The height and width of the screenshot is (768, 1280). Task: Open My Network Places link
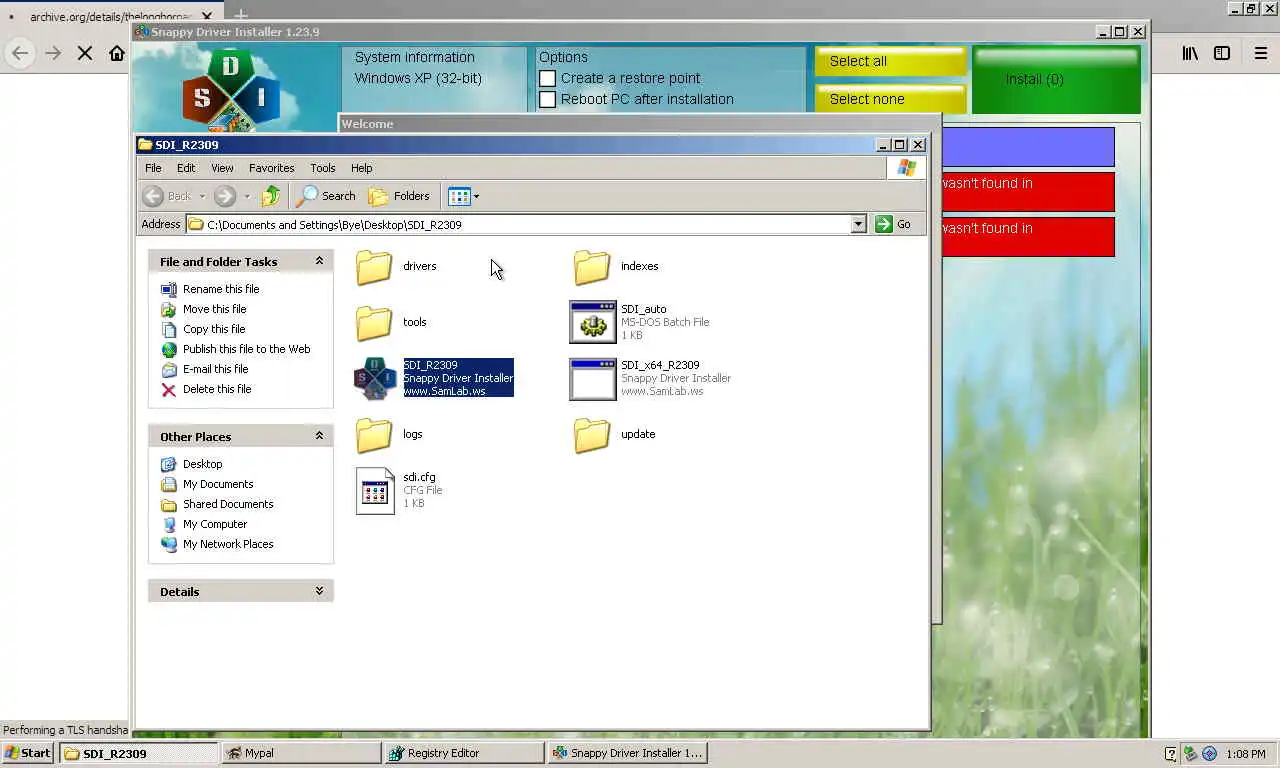coord(228,544)
